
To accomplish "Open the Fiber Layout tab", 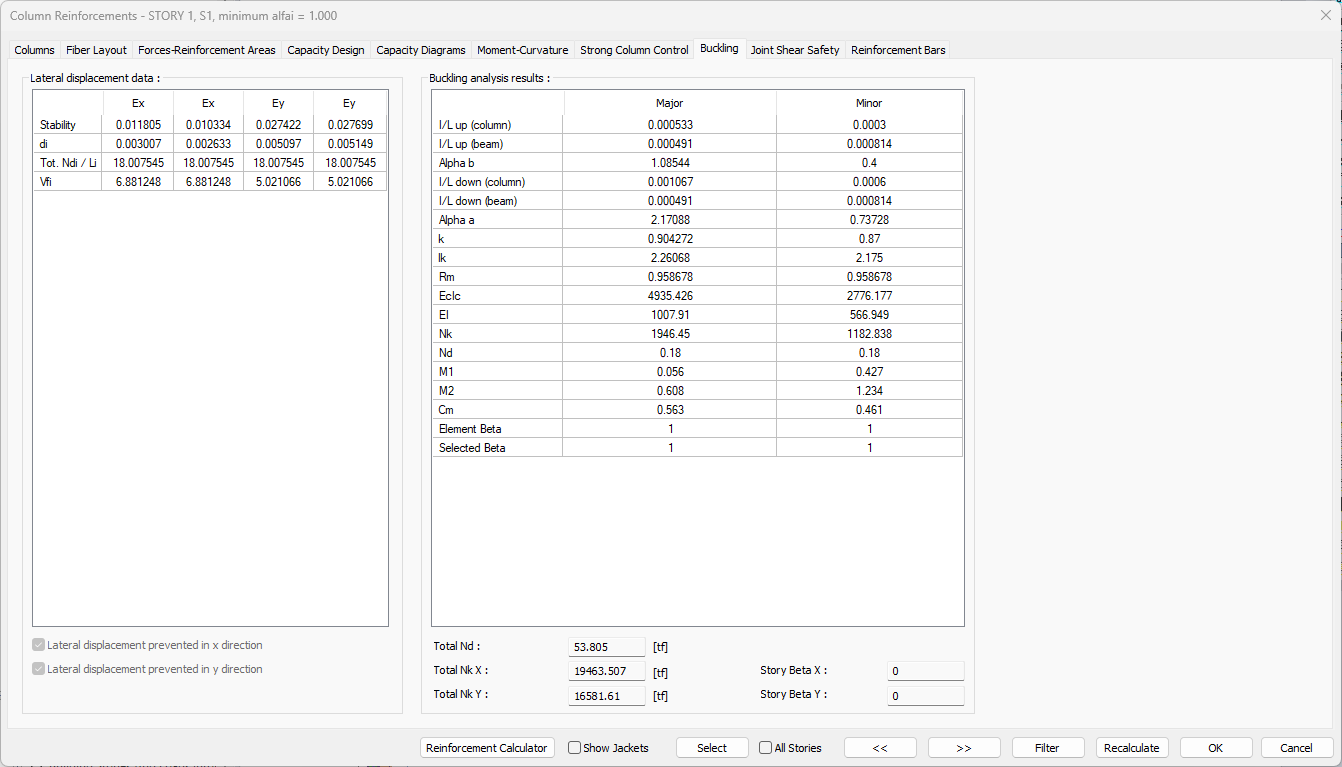I will (x=96, y=50).
